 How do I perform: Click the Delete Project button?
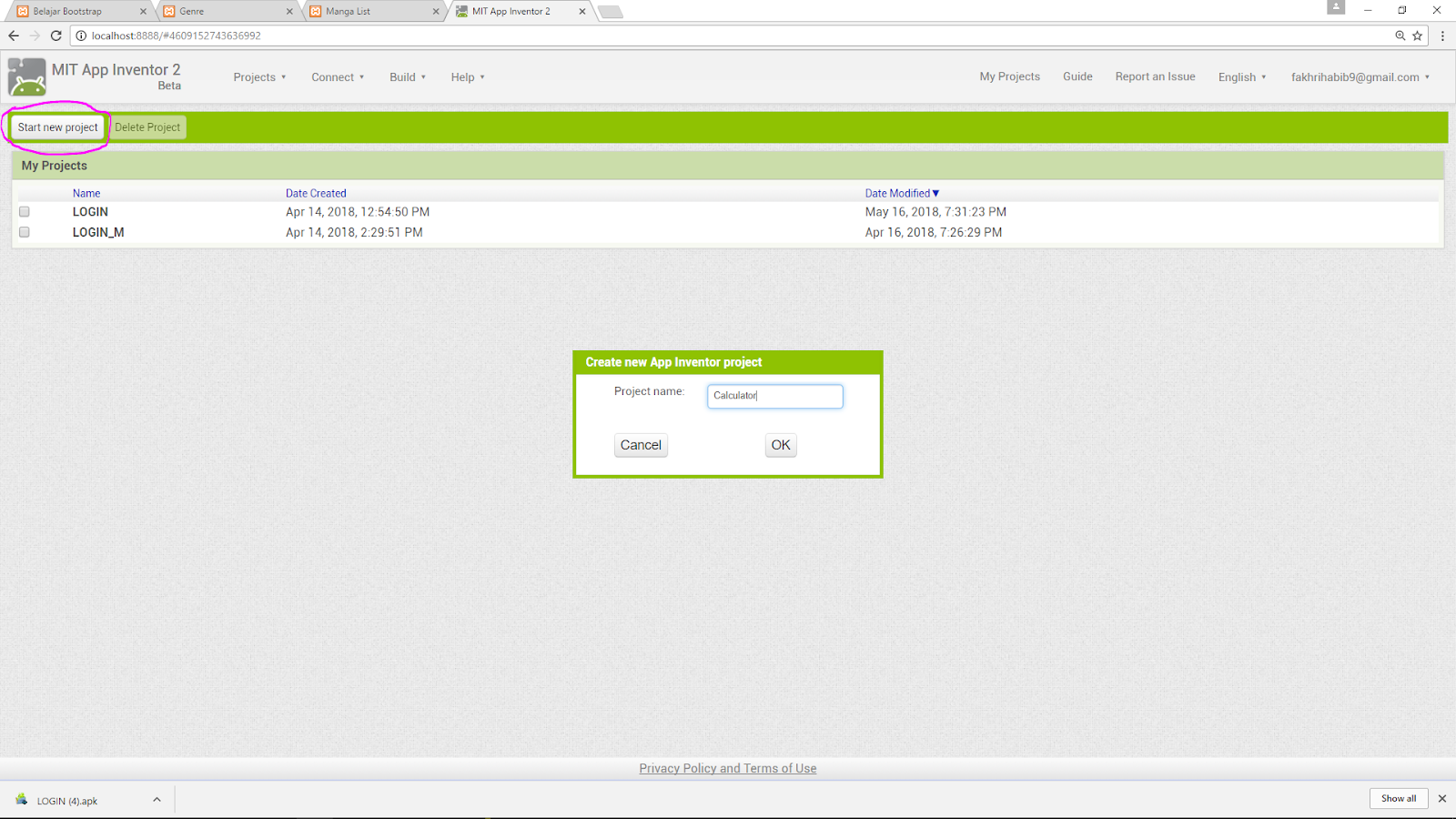(x=147, y=127)
